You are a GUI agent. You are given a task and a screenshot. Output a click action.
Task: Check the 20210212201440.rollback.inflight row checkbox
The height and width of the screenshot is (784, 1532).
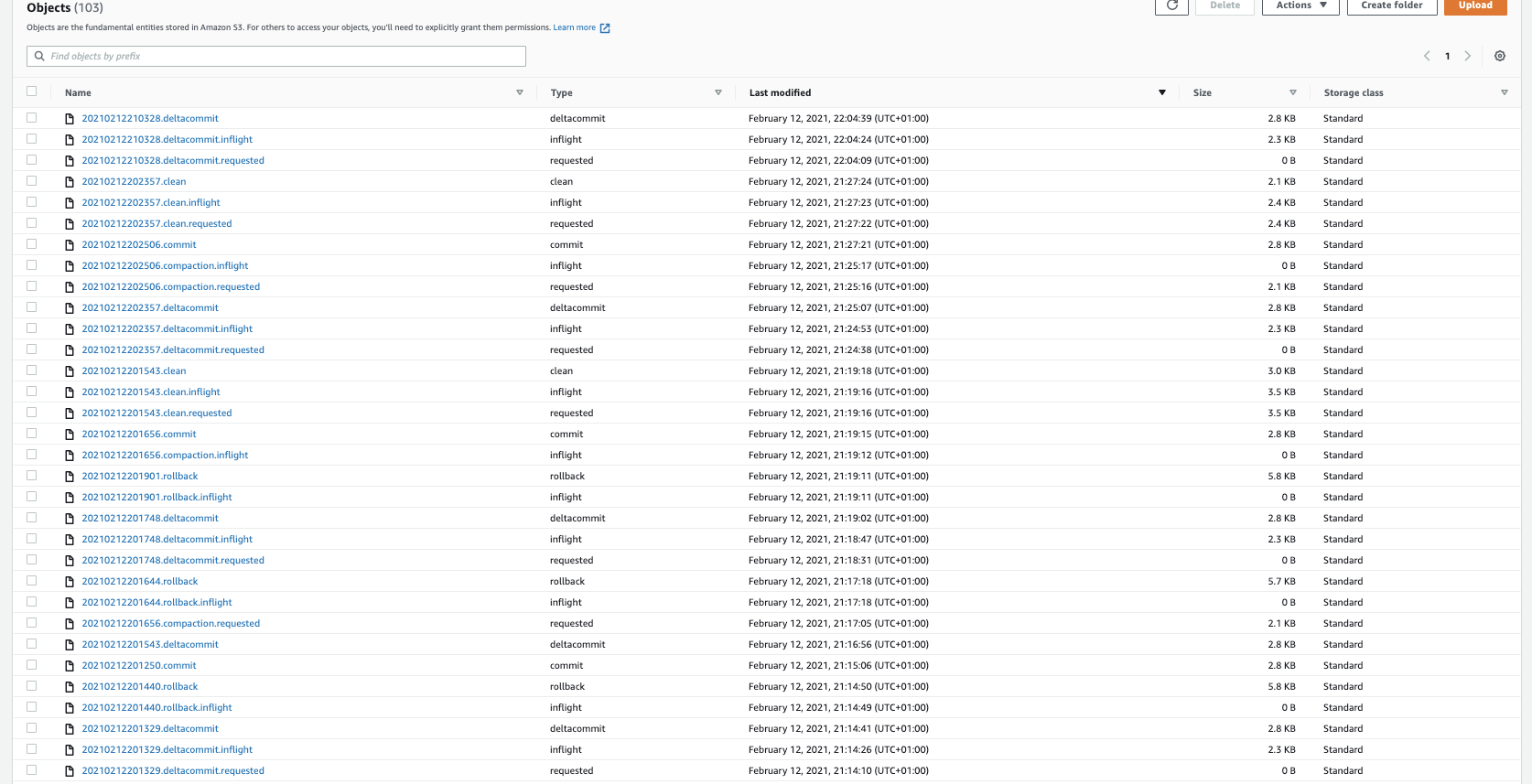click(32, 707)
